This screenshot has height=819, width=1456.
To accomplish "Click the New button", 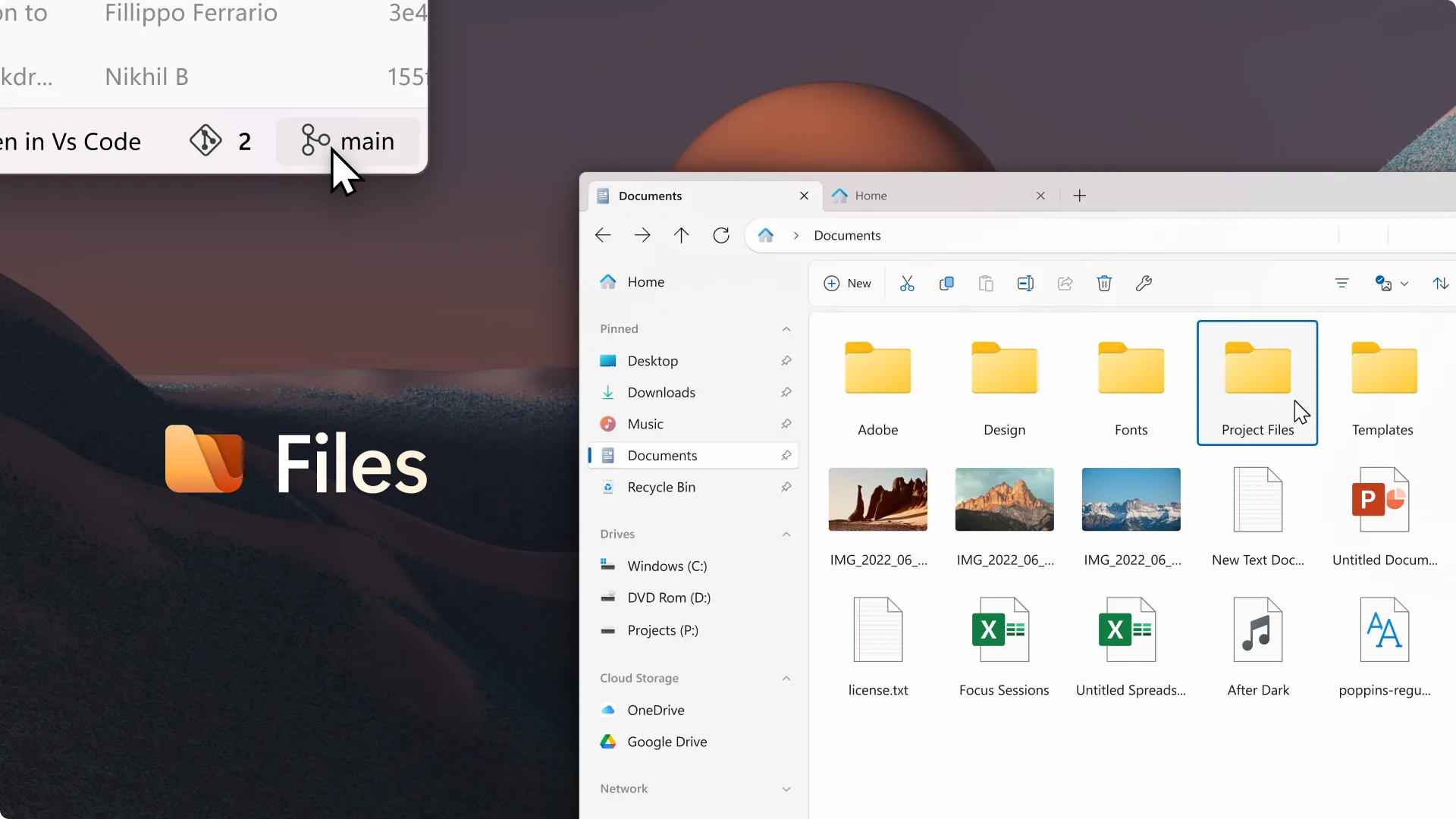I will pos(848,283).
